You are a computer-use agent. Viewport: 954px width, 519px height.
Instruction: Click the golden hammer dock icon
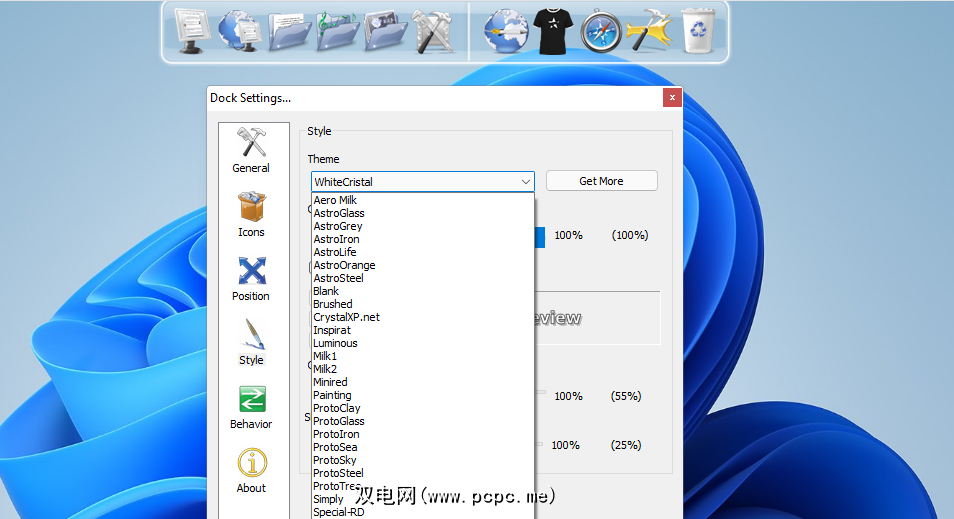click(648, 31)
